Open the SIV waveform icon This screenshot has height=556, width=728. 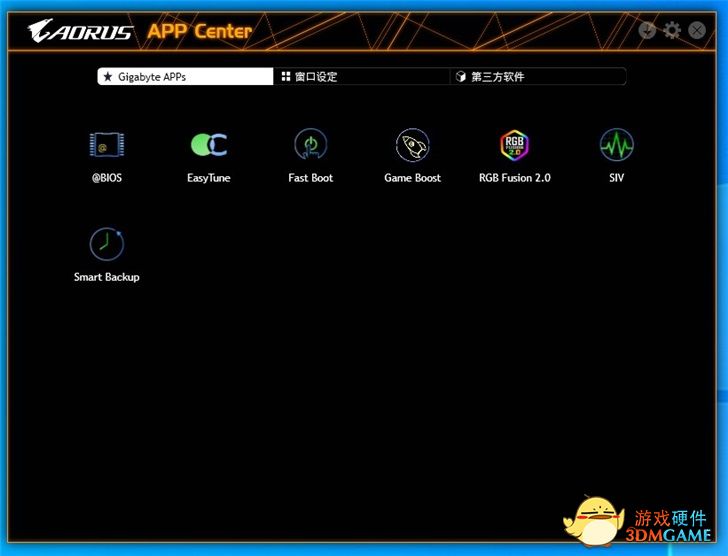tap(617, 144)
